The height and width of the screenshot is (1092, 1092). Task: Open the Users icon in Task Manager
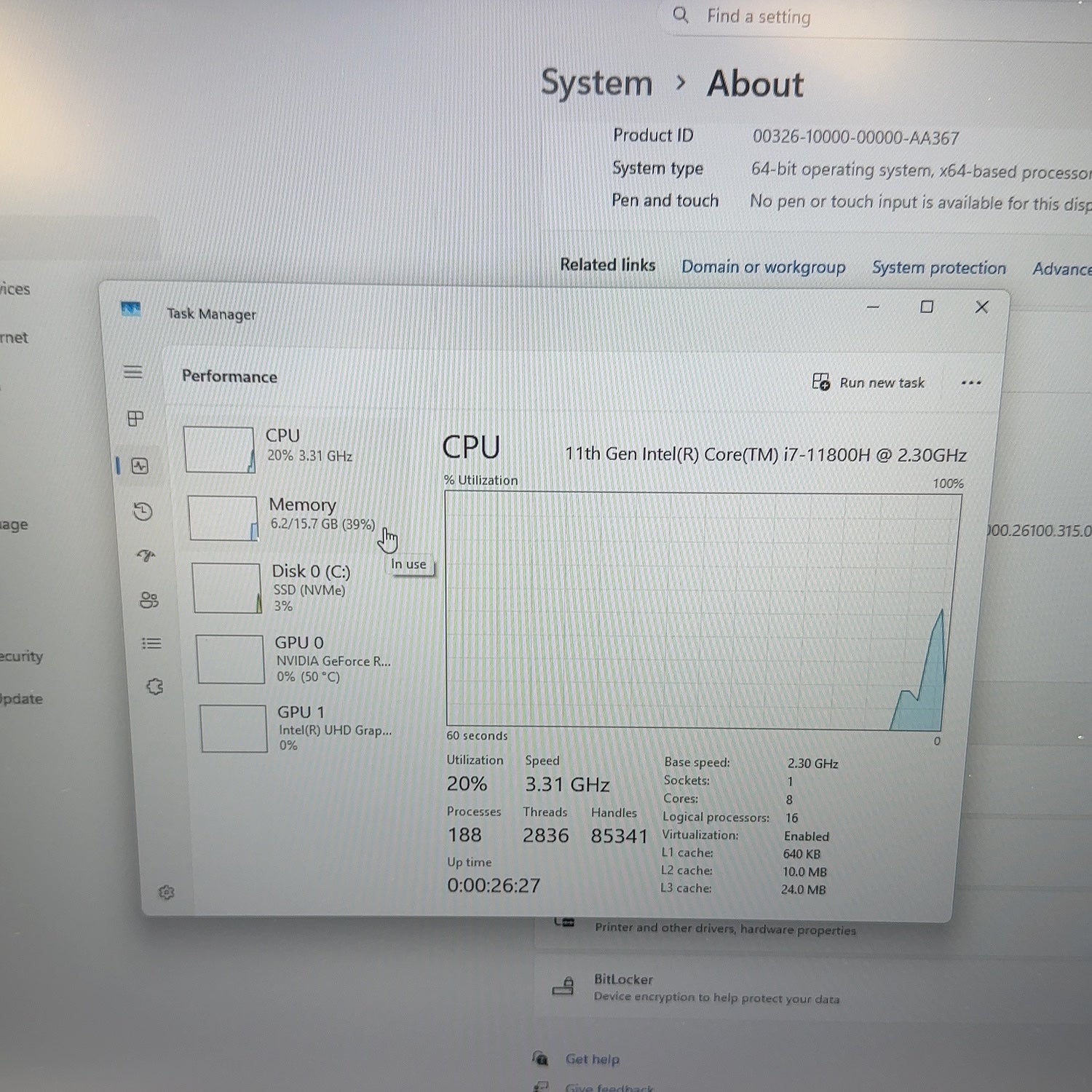click(x=149, y=600)
